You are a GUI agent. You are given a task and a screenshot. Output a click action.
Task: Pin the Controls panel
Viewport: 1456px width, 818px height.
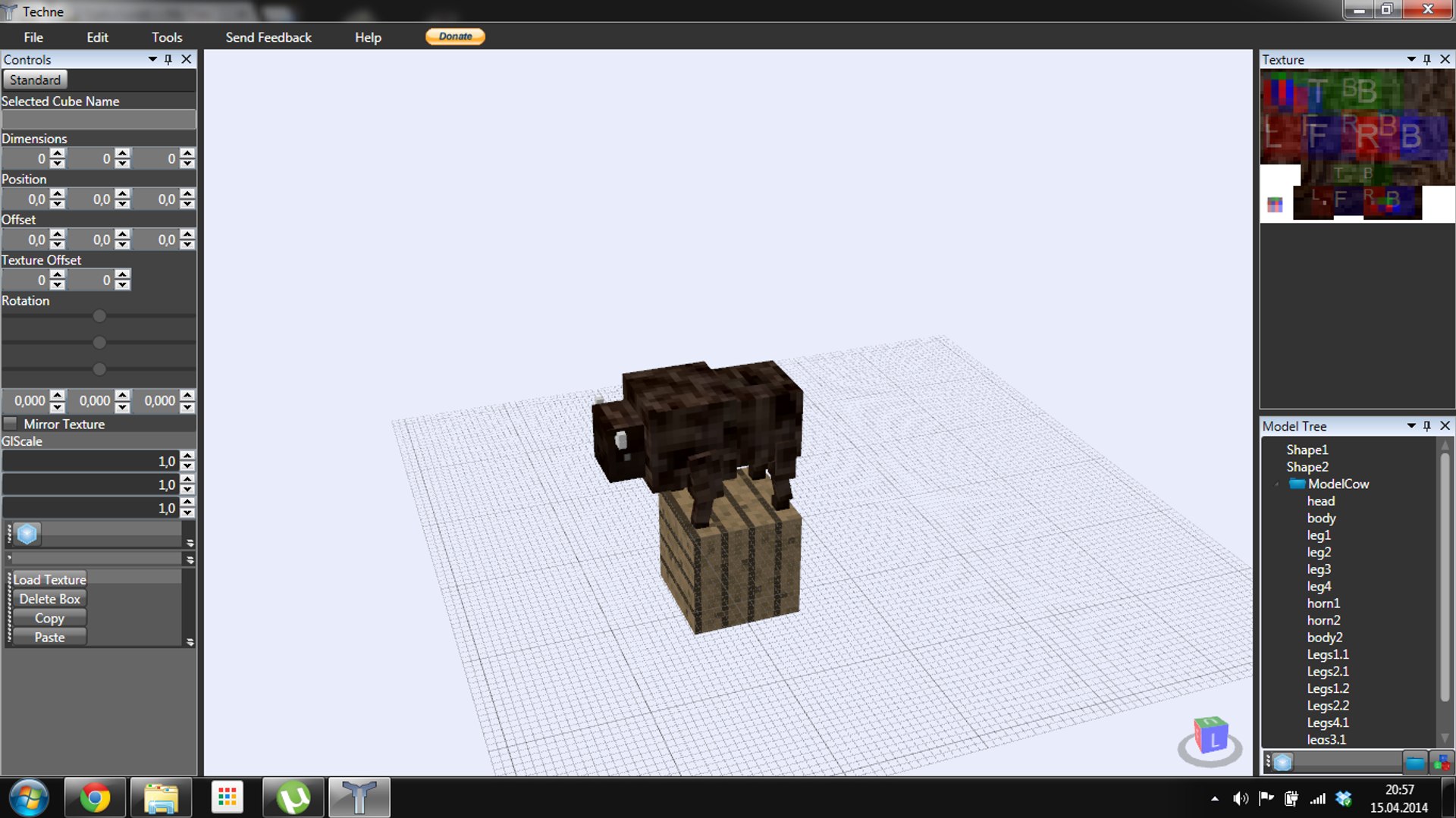tap(168, 59)
